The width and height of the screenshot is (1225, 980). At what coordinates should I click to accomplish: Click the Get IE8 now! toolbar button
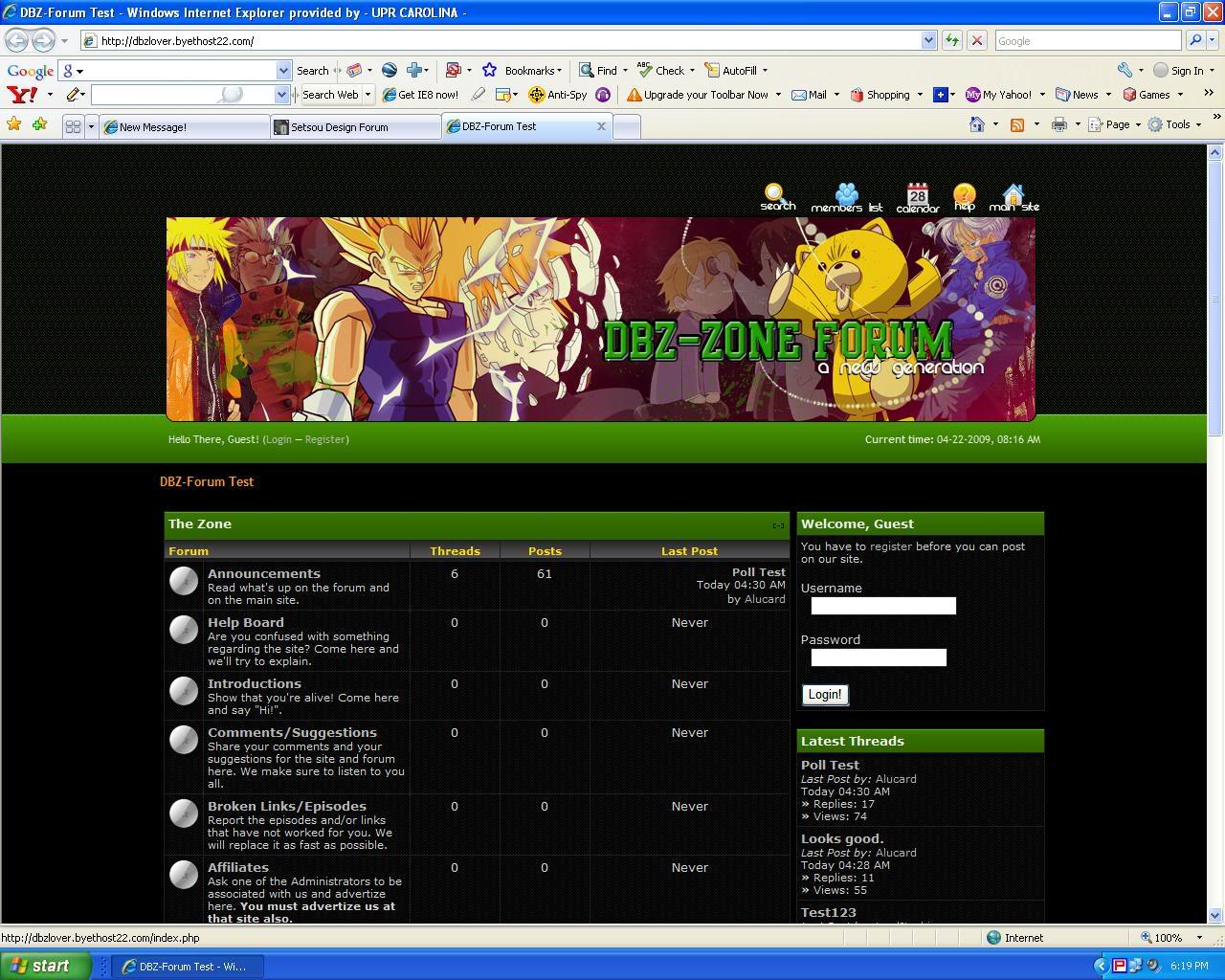coord(420,95)
